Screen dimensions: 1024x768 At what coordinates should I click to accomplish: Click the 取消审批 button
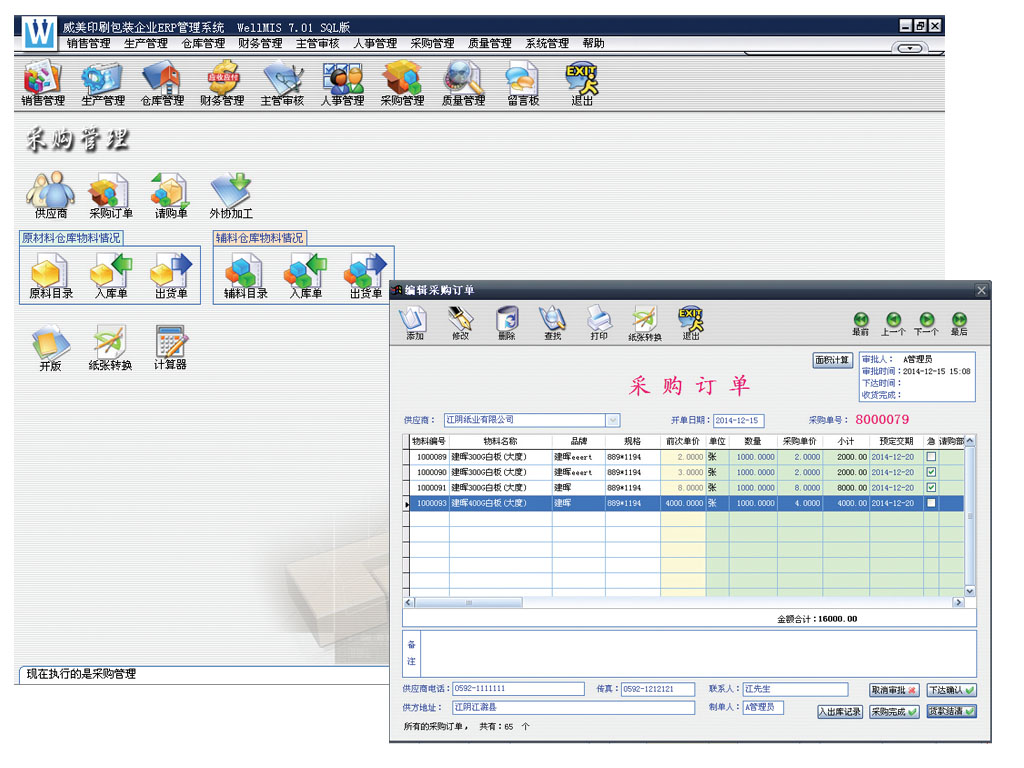894,690
